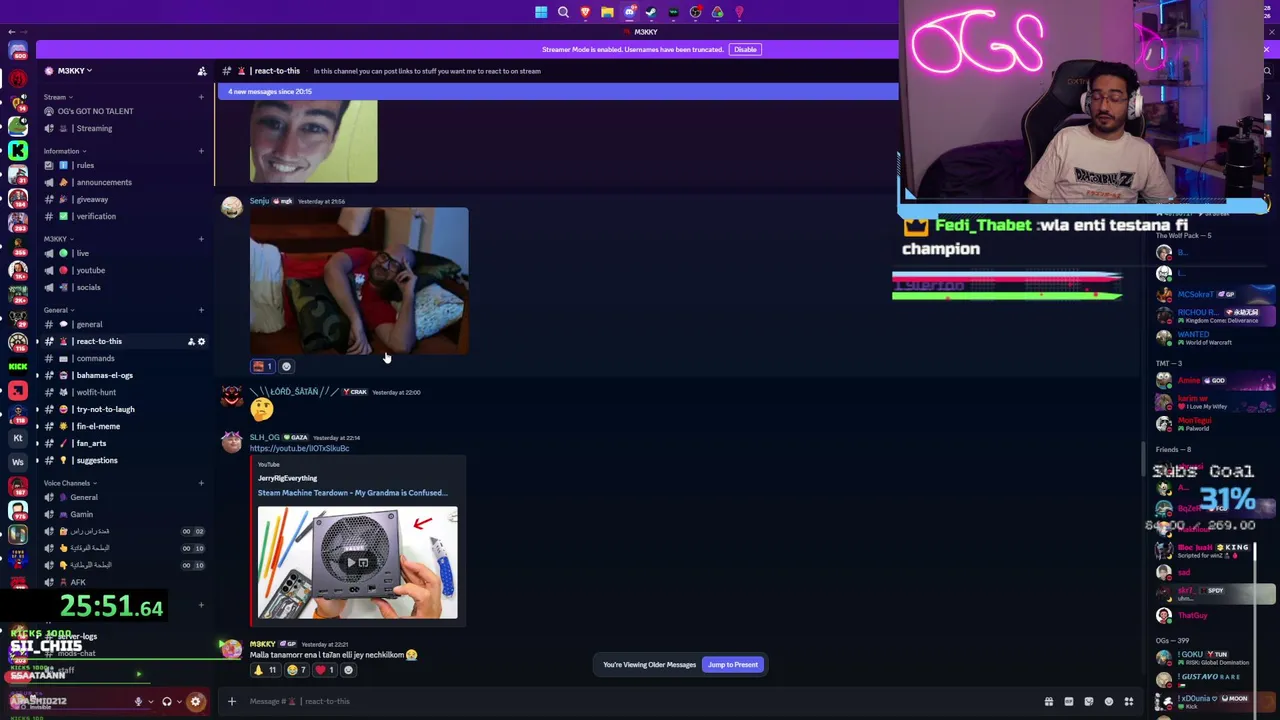
Task: Open the fan_arts channel
Action: click(125, 443)
